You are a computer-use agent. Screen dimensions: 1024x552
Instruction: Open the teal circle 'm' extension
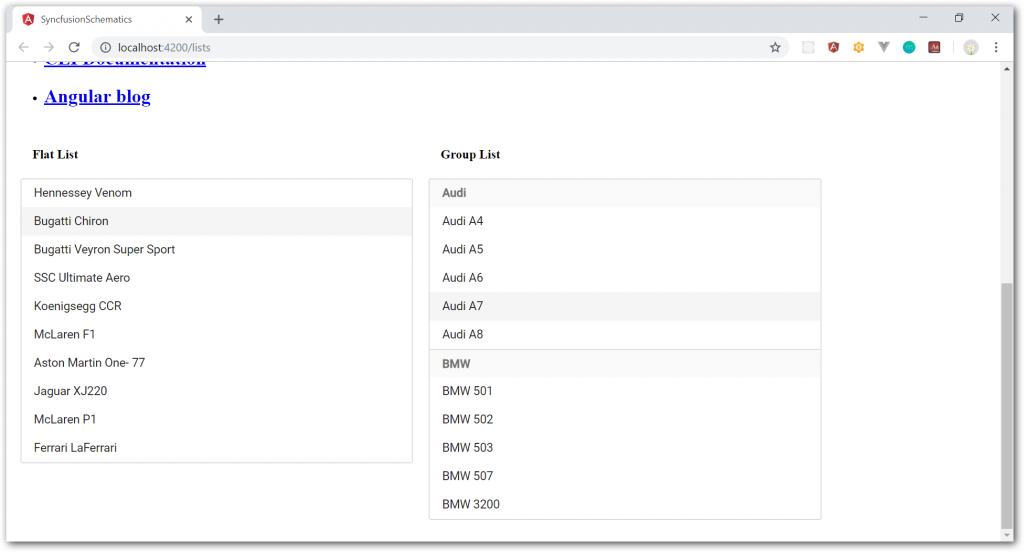click(x=909, y=47)
